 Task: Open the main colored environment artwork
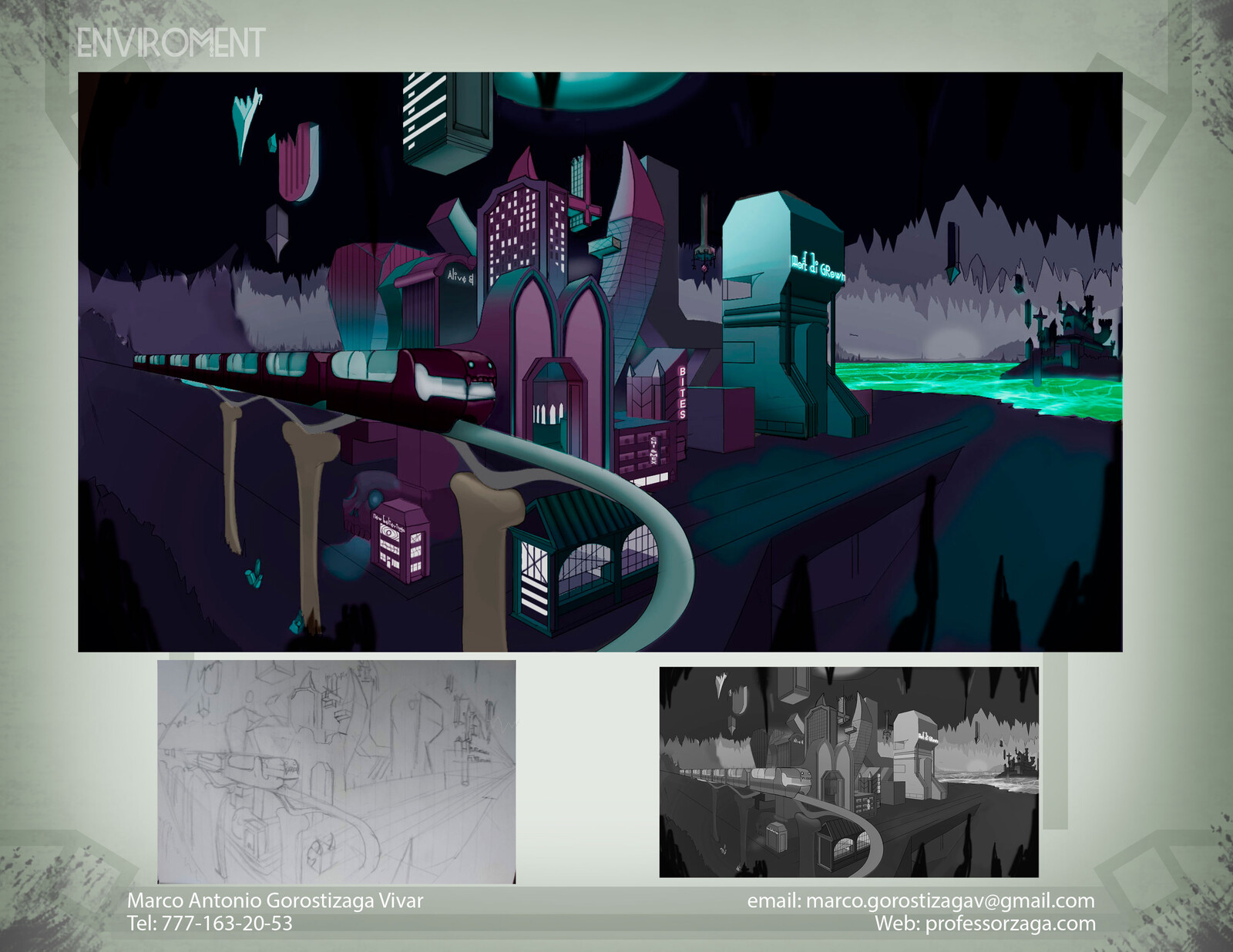pos(600,362)
